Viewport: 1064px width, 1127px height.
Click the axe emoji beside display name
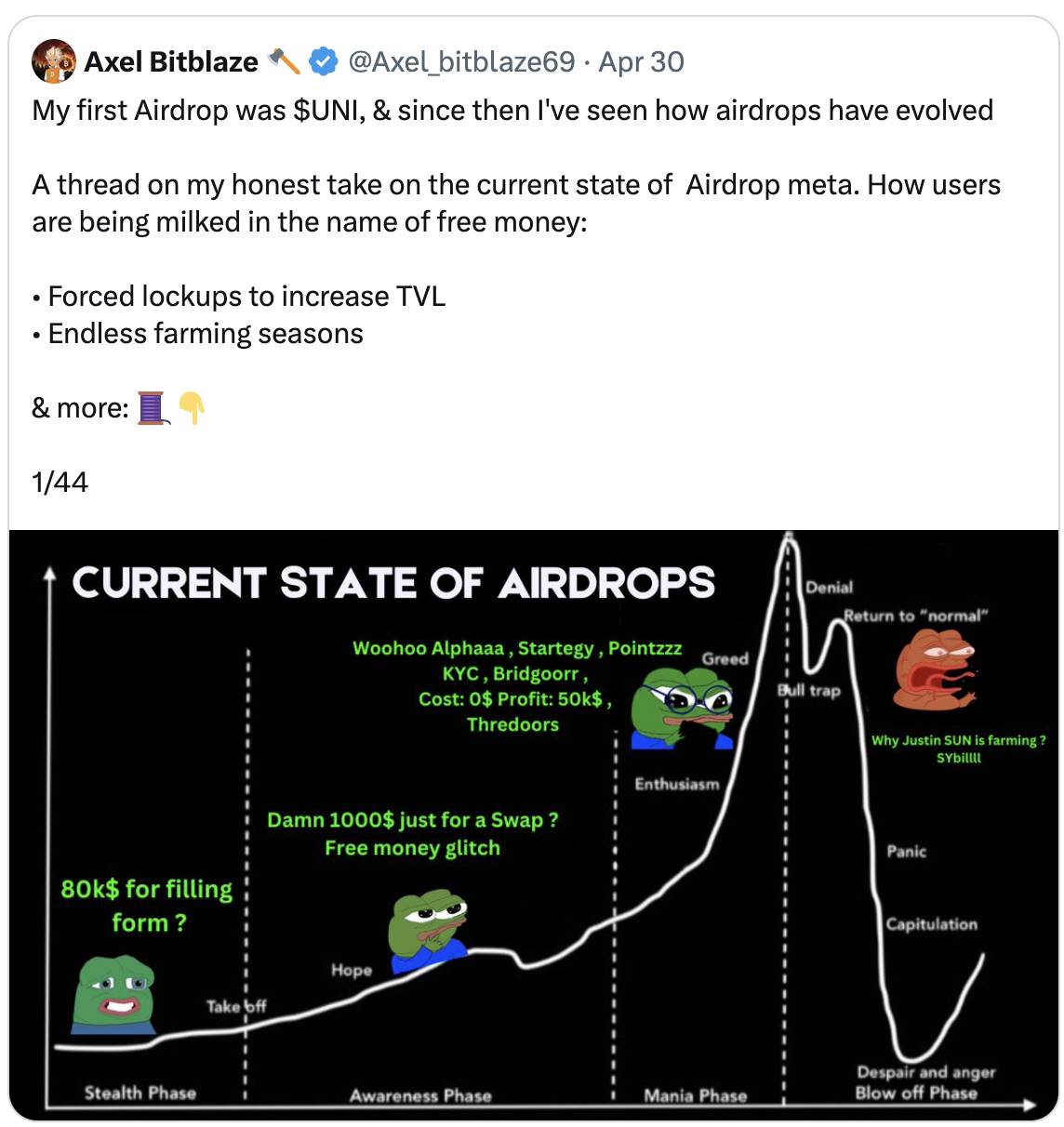284,62
